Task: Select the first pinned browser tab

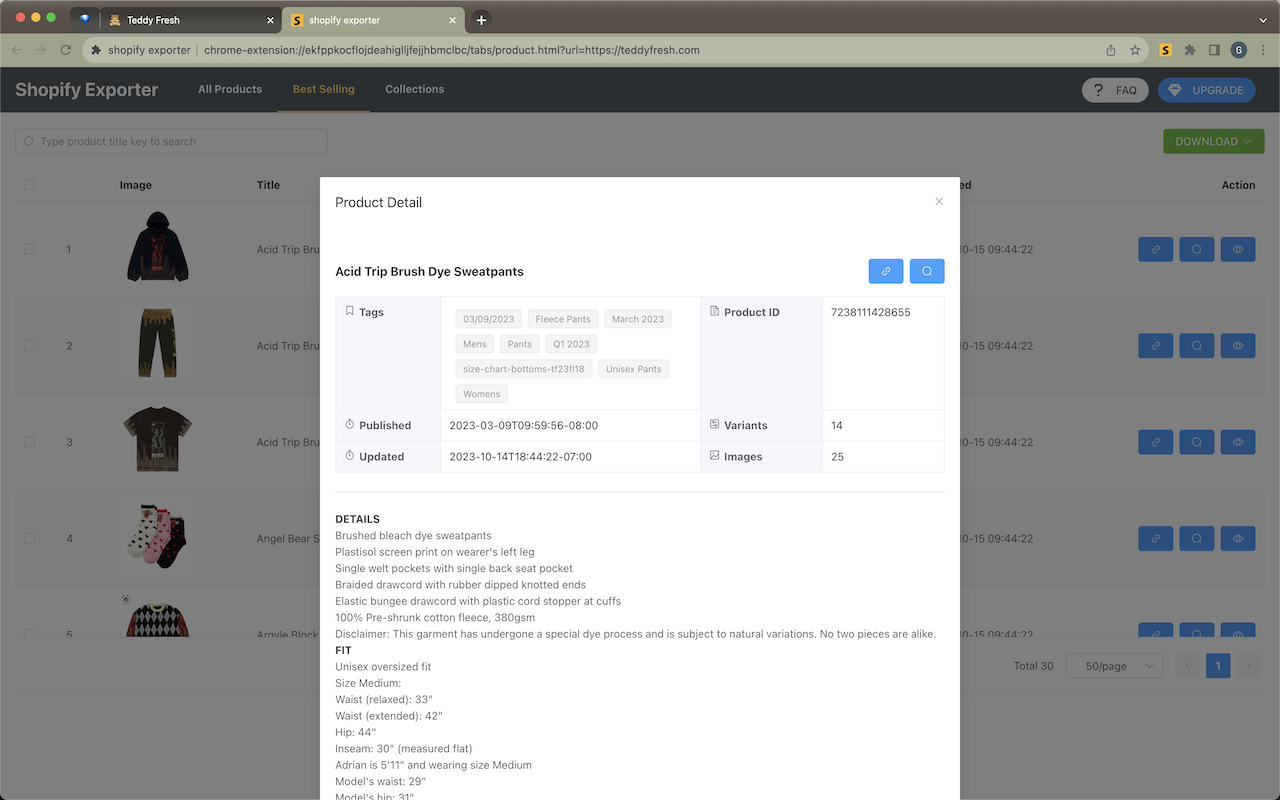Action: coord(85,20)
